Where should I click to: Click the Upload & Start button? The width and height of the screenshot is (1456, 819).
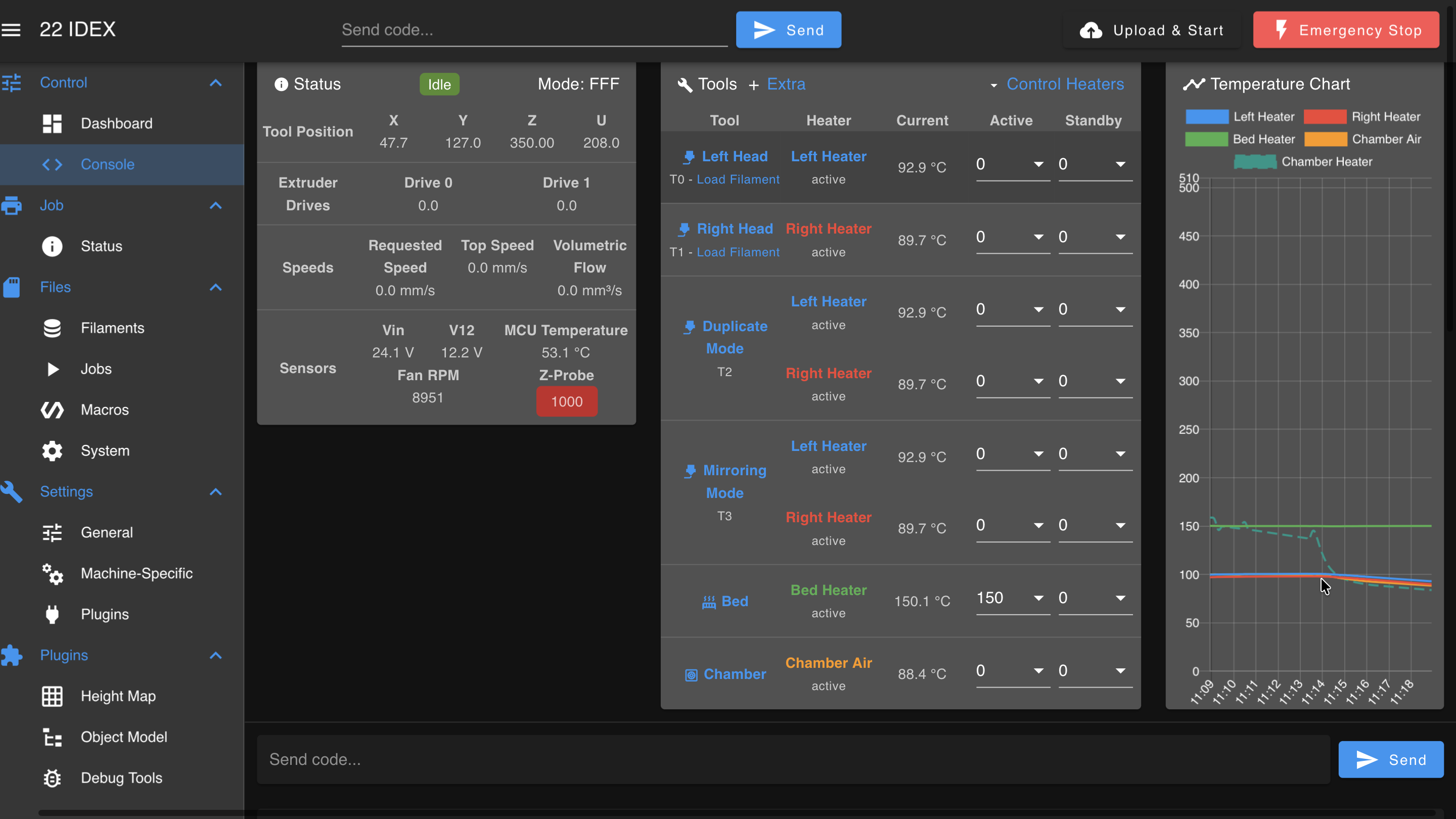pos(1151,30)
